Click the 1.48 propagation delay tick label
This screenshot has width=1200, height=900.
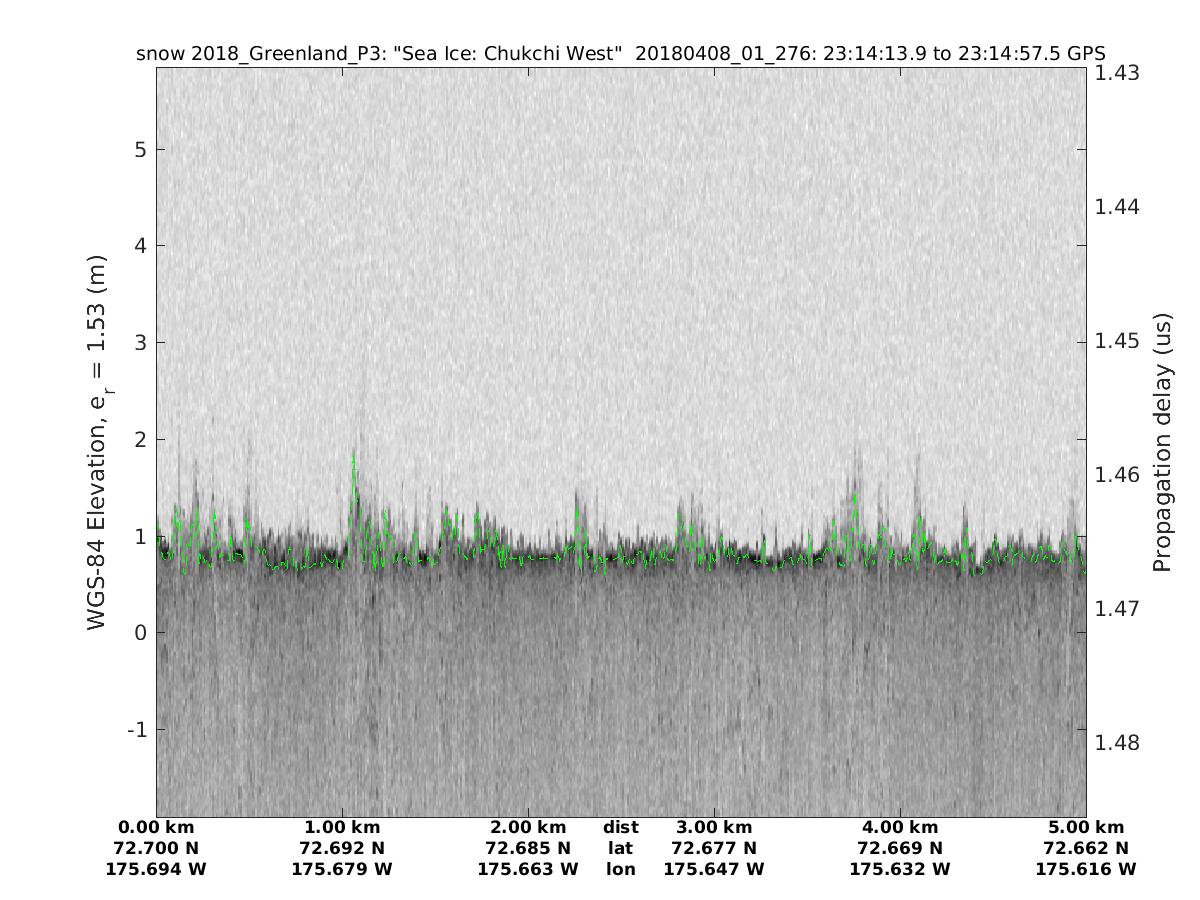coord(1117,742)
